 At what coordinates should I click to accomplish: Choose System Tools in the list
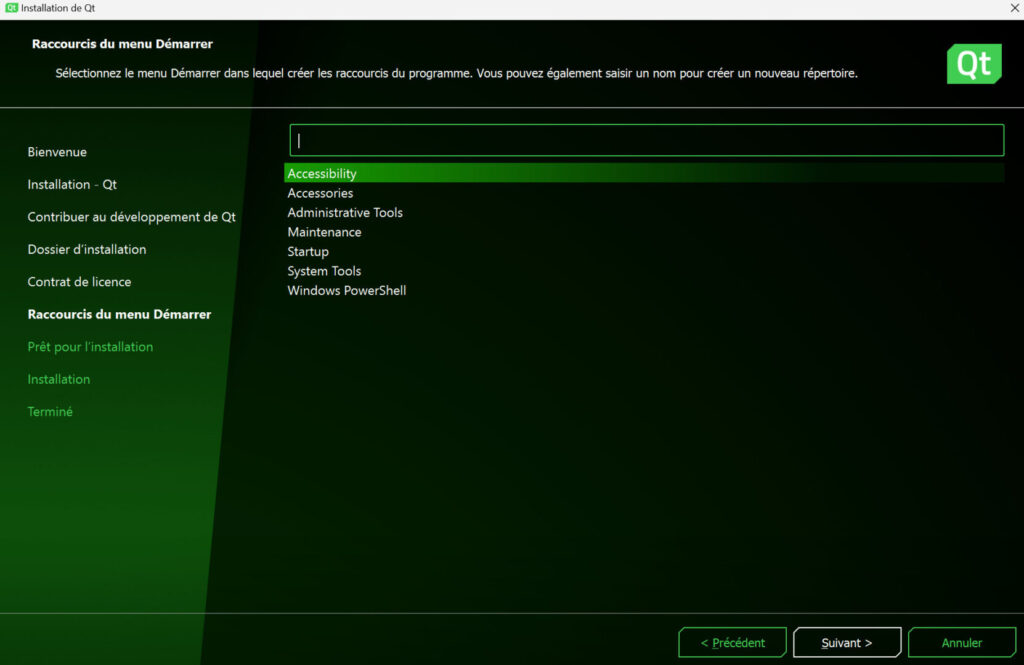tap(324, 271)
